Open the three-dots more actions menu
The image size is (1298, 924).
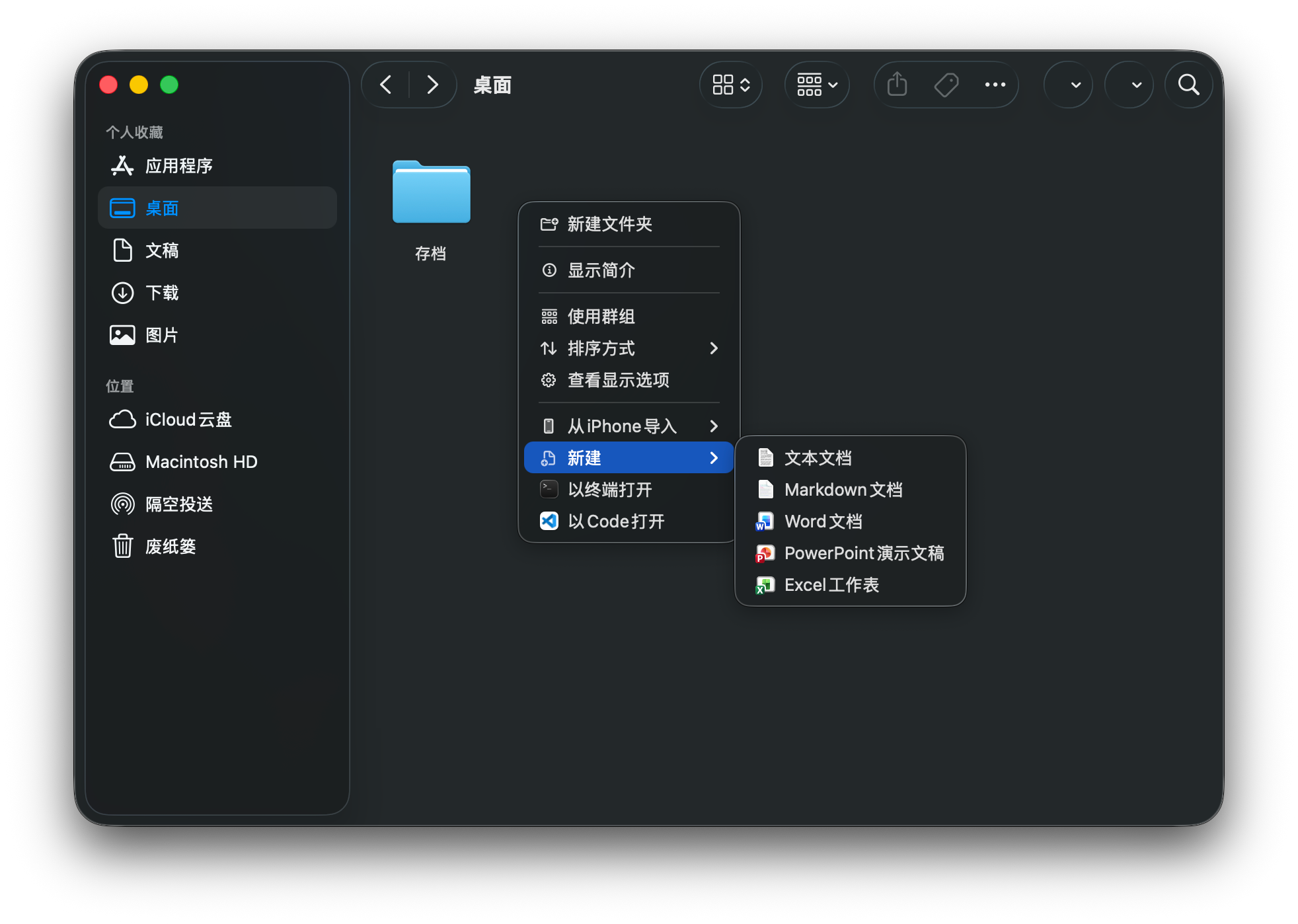pyautogui.click(x=995, y=85)
